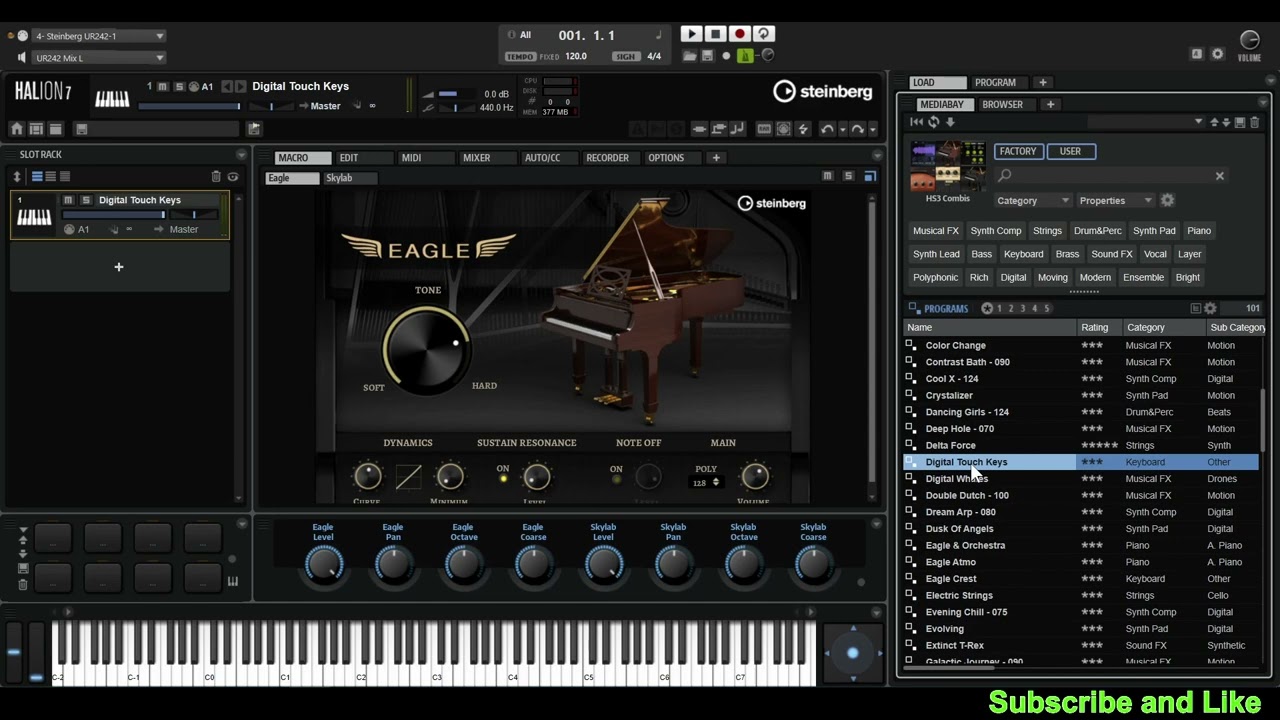Toggle the FACTORY filter button

[1018, 151]
